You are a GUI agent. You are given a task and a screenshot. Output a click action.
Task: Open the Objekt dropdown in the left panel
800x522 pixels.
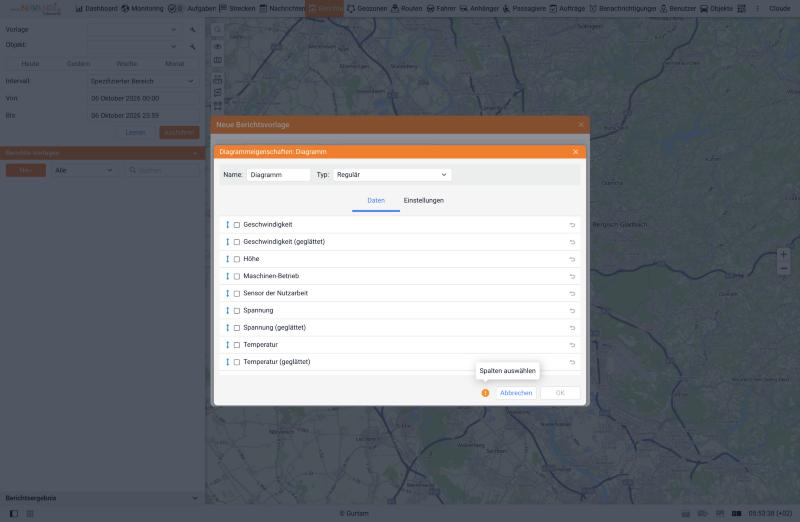point(133,46)
